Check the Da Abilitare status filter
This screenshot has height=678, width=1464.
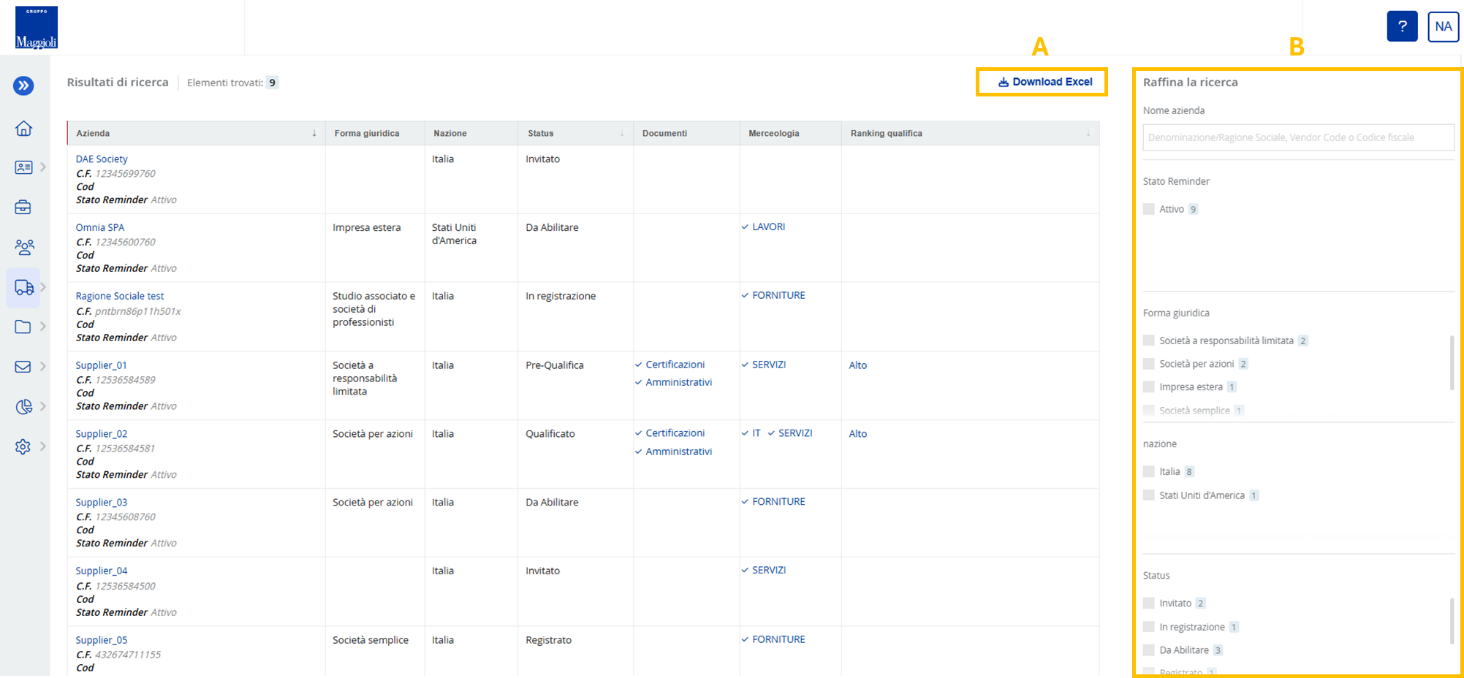point(1149,650)
